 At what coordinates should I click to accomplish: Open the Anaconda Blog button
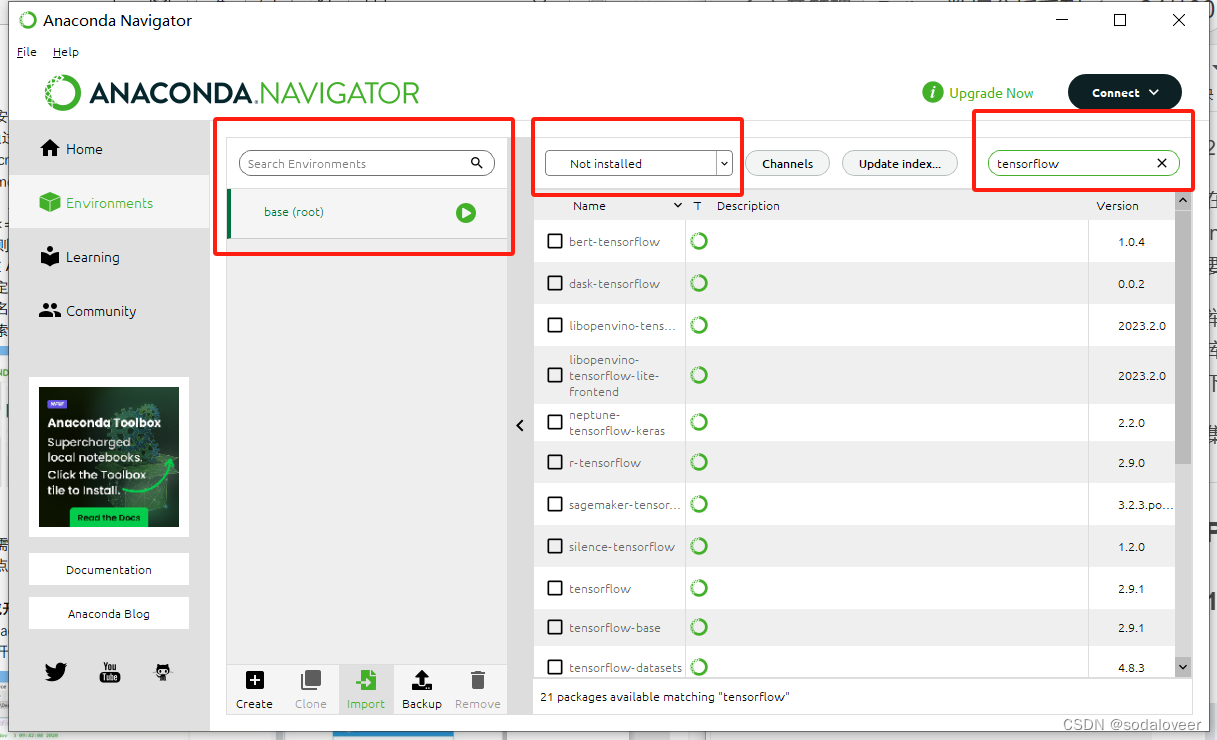(109, 613)
